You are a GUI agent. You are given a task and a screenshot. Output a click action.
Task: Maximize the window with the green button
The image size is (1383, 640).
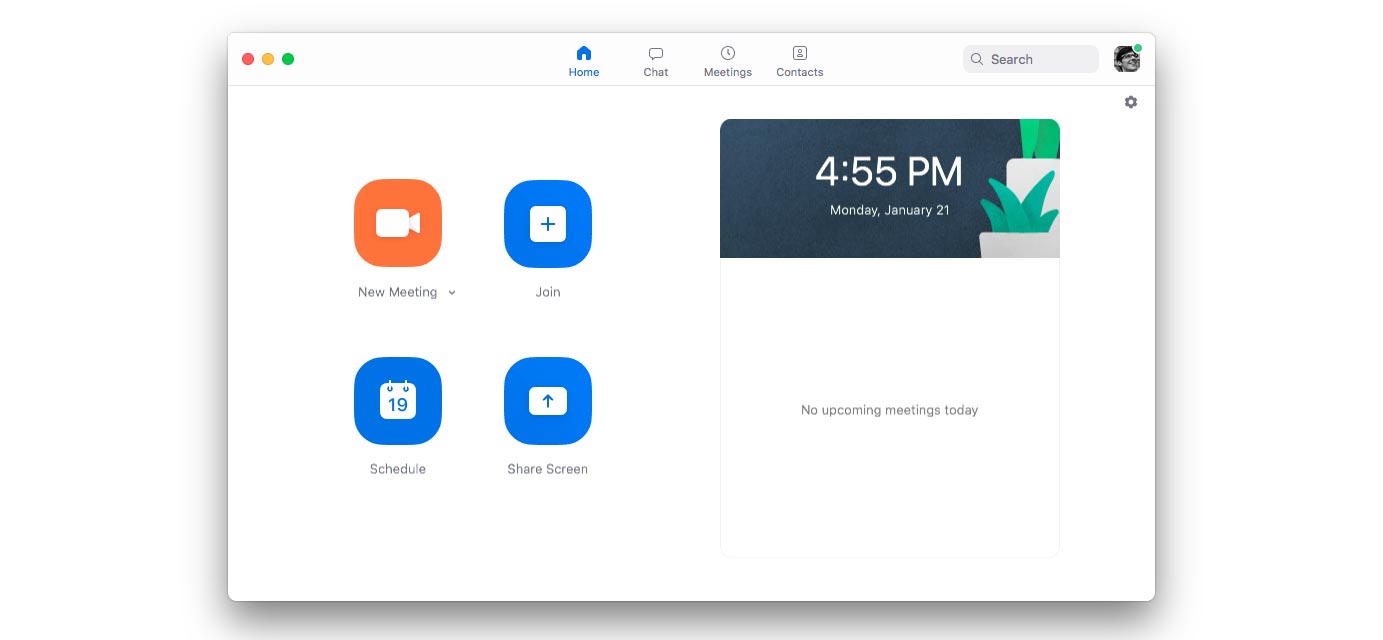pos(288,59)
